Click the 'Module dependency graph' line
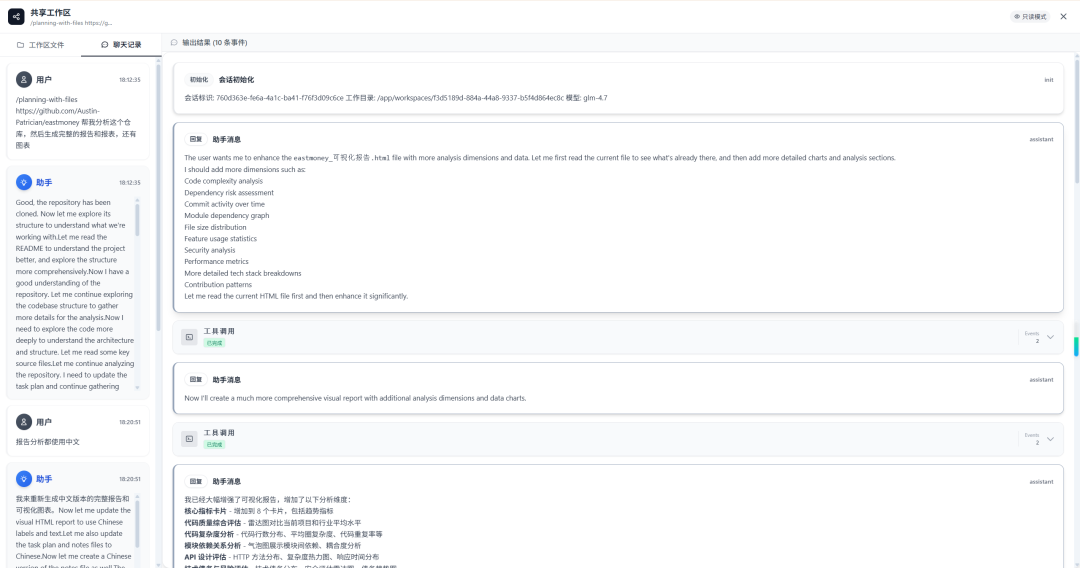Screen dimensions: 1080x568 pos(227,215)
